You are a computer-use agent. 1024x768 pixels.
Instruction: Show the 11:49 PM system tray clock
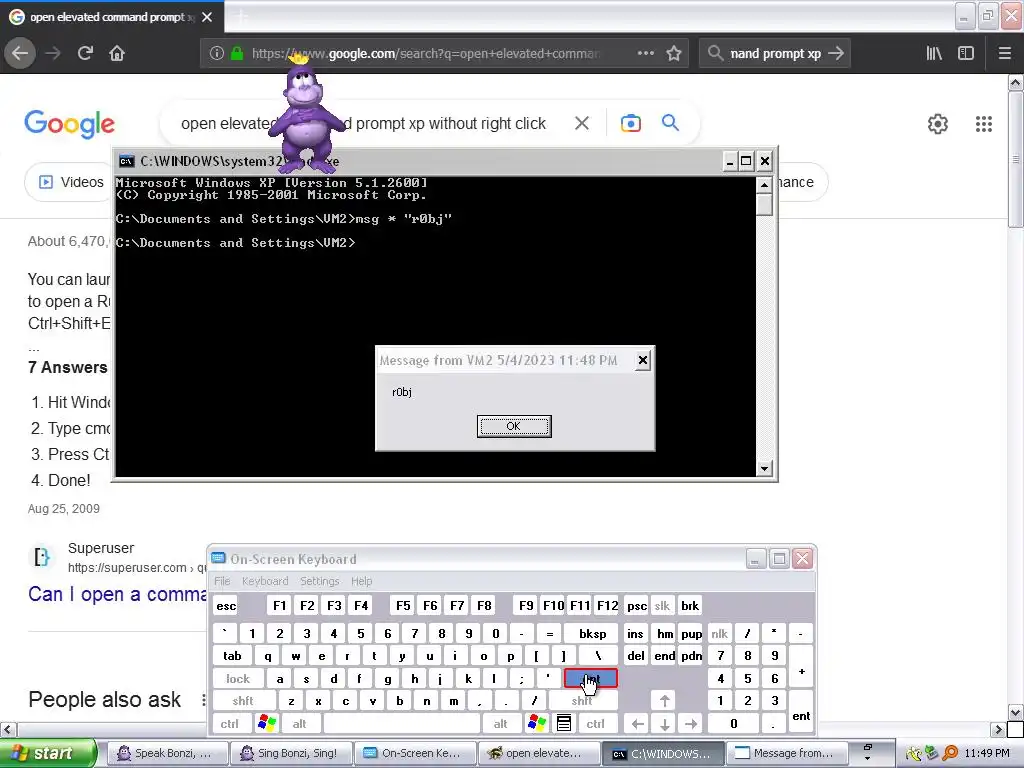(x=987, y=753)
